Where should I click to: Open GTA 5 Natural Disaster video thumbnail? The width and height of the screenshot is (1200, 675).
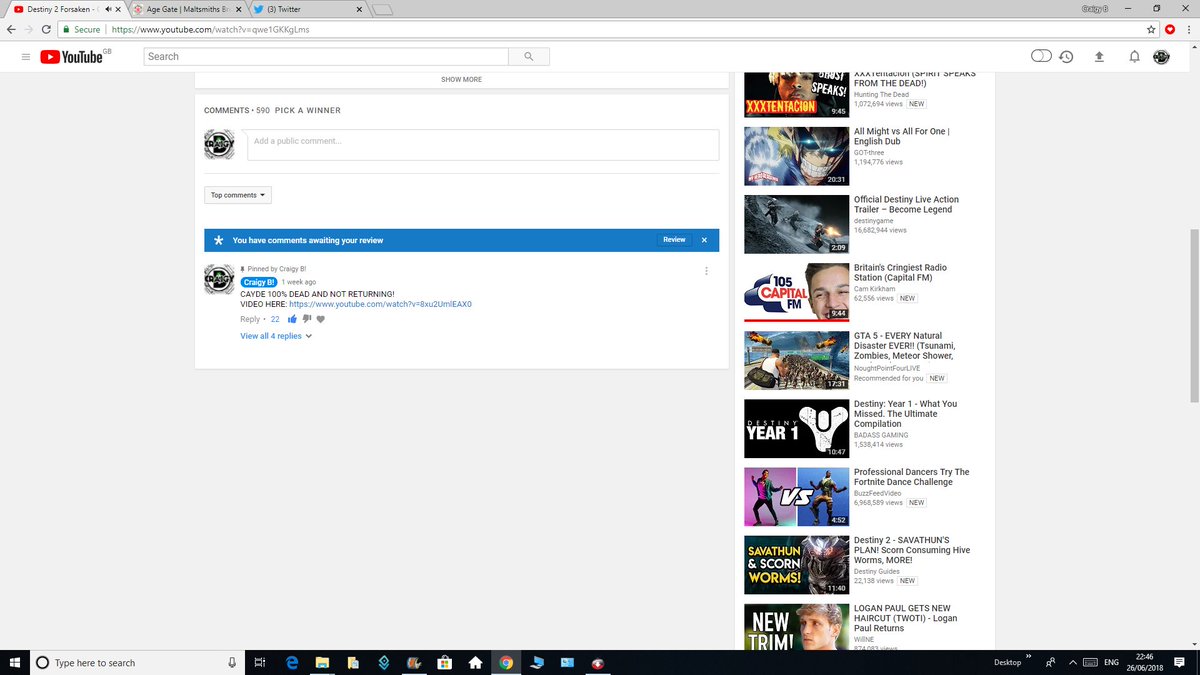point(797,360)
